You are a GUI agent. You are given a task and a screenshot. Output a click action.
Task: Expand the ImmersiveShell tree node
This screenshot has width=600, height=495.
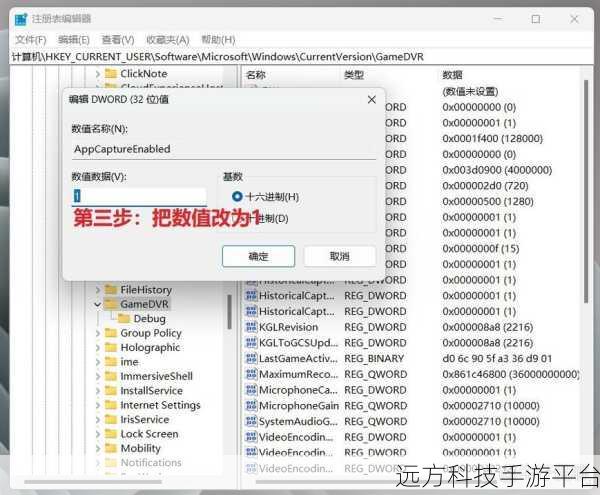[98, 376]
